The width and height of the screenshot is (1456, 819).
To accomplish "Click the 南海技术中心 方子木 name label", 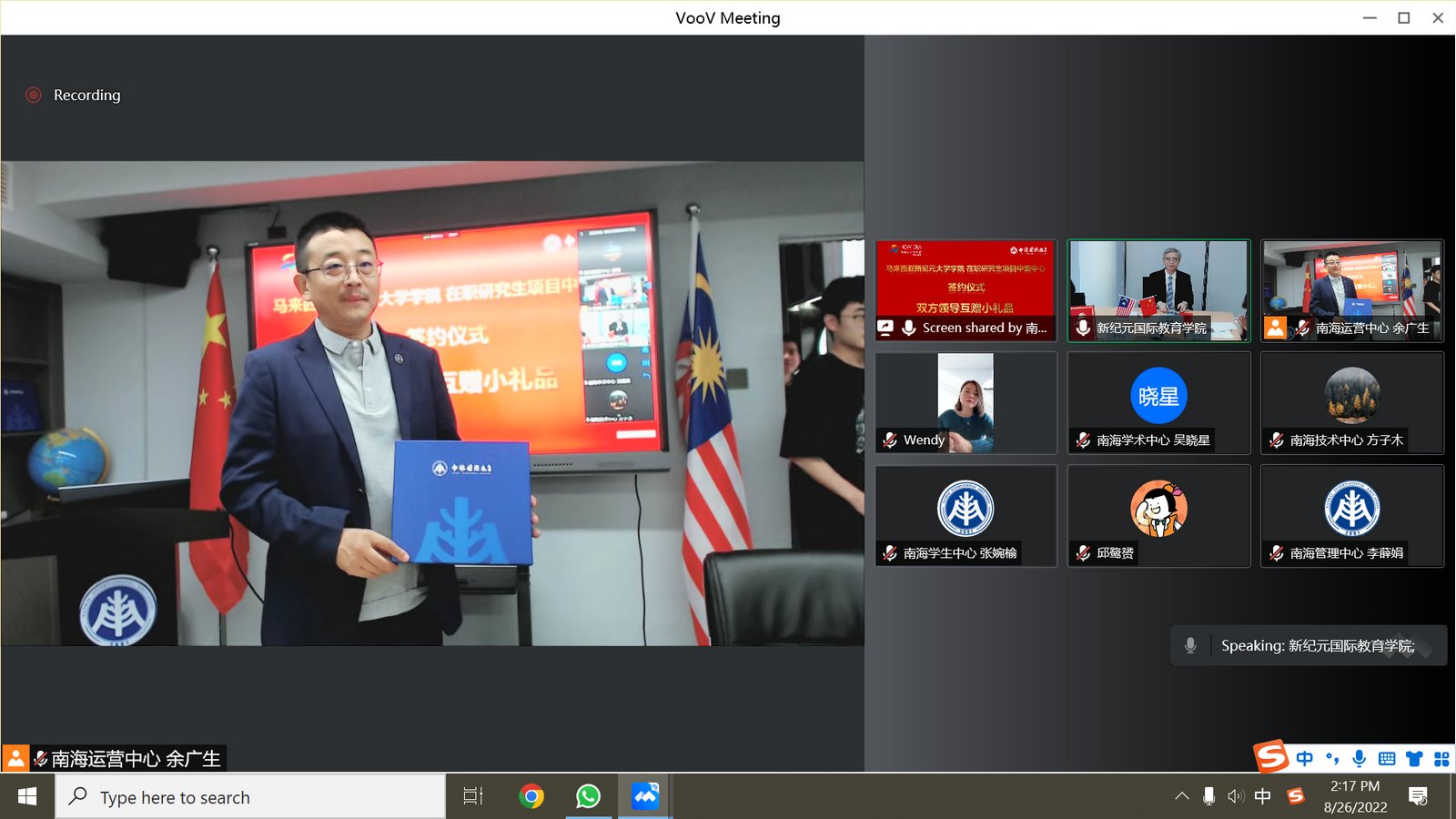I will tap(1347, 440).
